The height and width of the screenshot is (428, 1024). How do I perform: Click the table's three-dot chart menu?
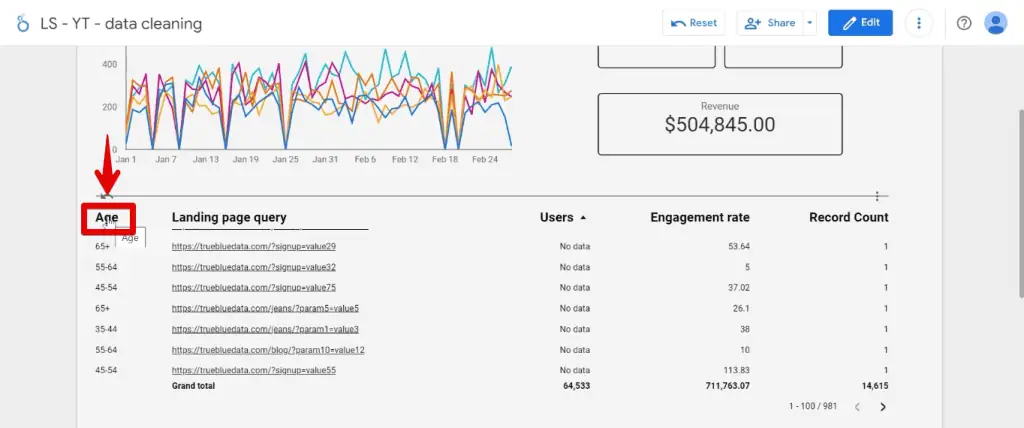(877, 196)
